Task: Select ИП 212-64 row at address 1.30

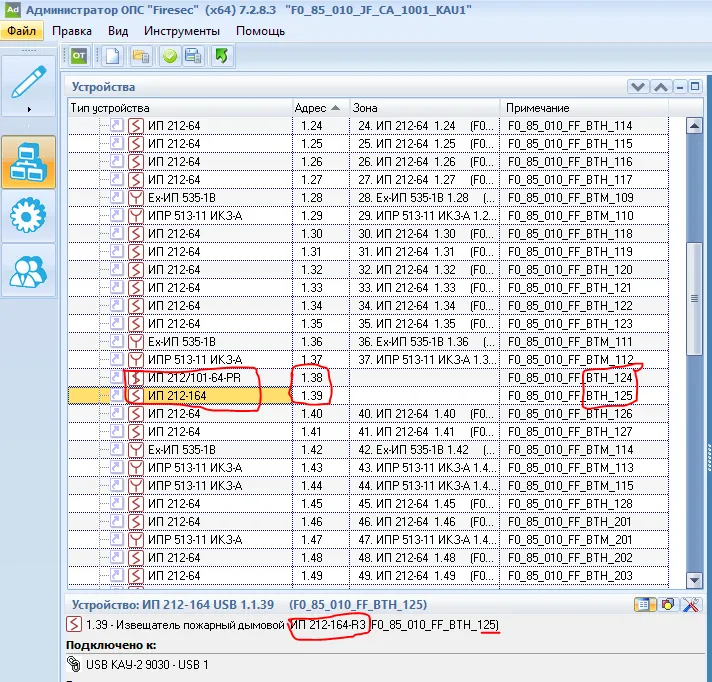Action: [368, 234]
